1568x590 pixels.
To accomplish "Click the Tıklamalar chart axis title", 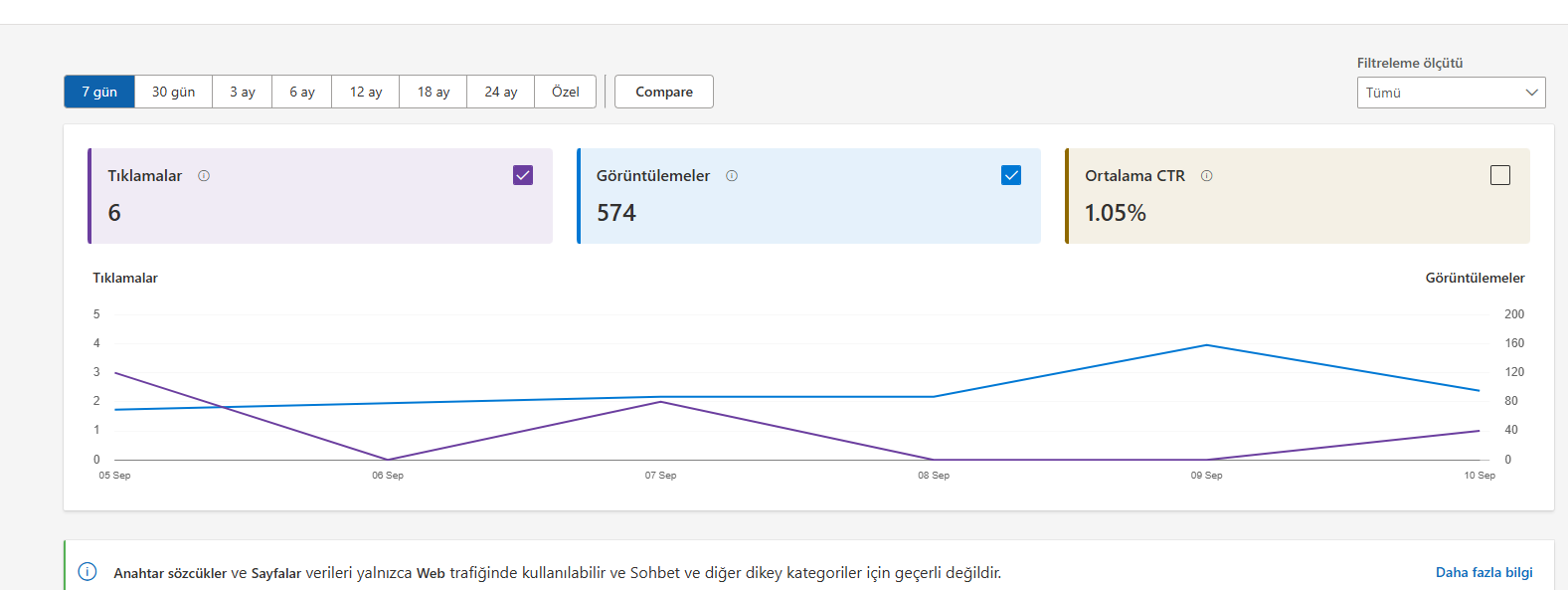I will click(125, 278).
